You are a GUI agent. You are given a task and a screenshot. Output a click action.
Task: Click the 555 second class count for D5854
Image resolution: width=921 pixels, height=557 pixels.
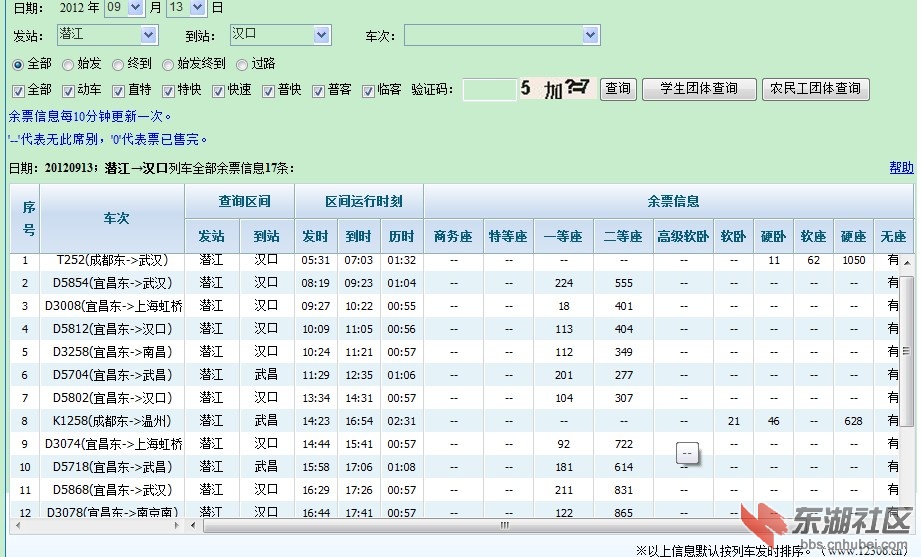tap(624, 283)
